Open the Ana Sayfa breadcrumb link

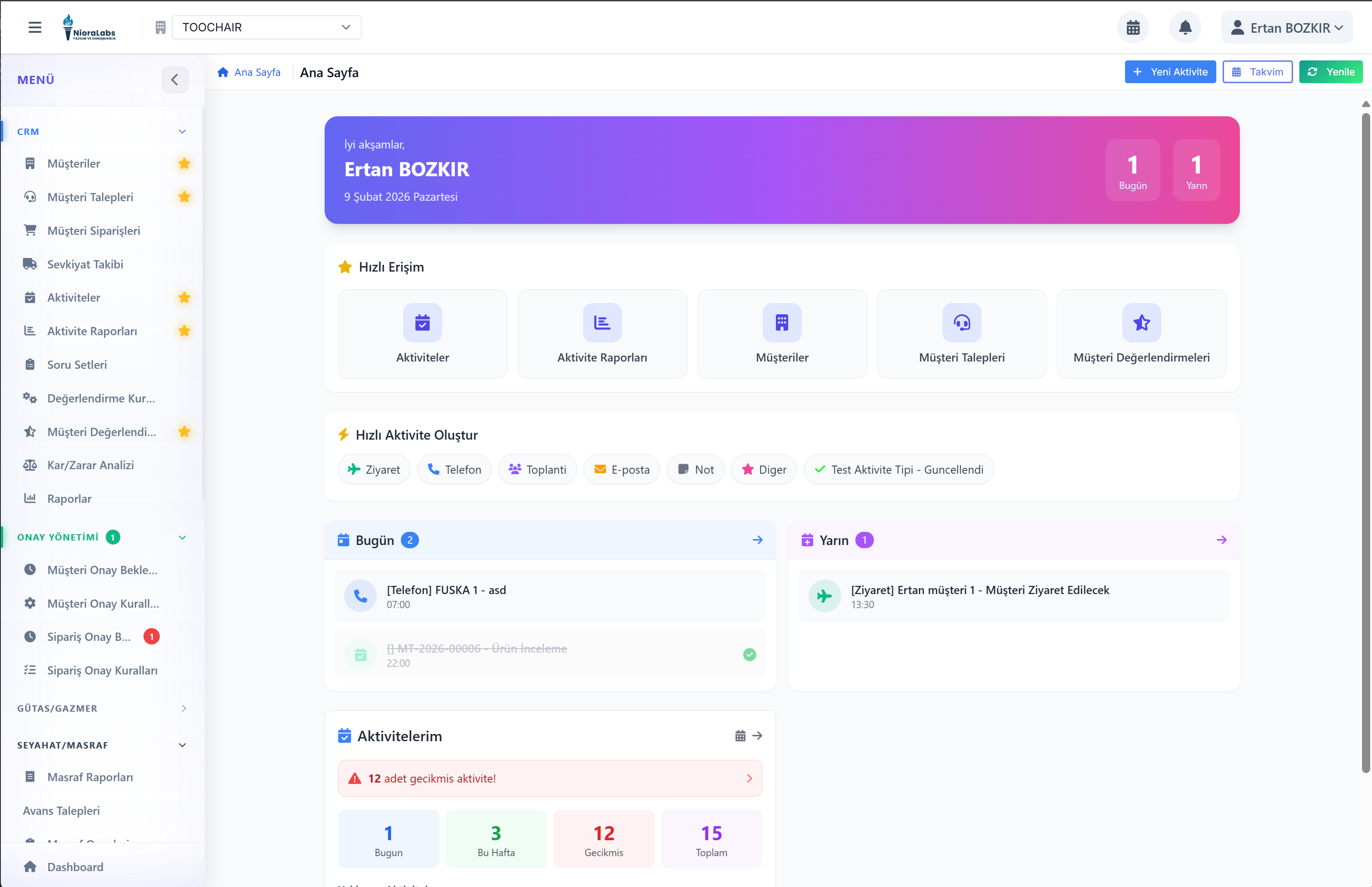(257, 72)
